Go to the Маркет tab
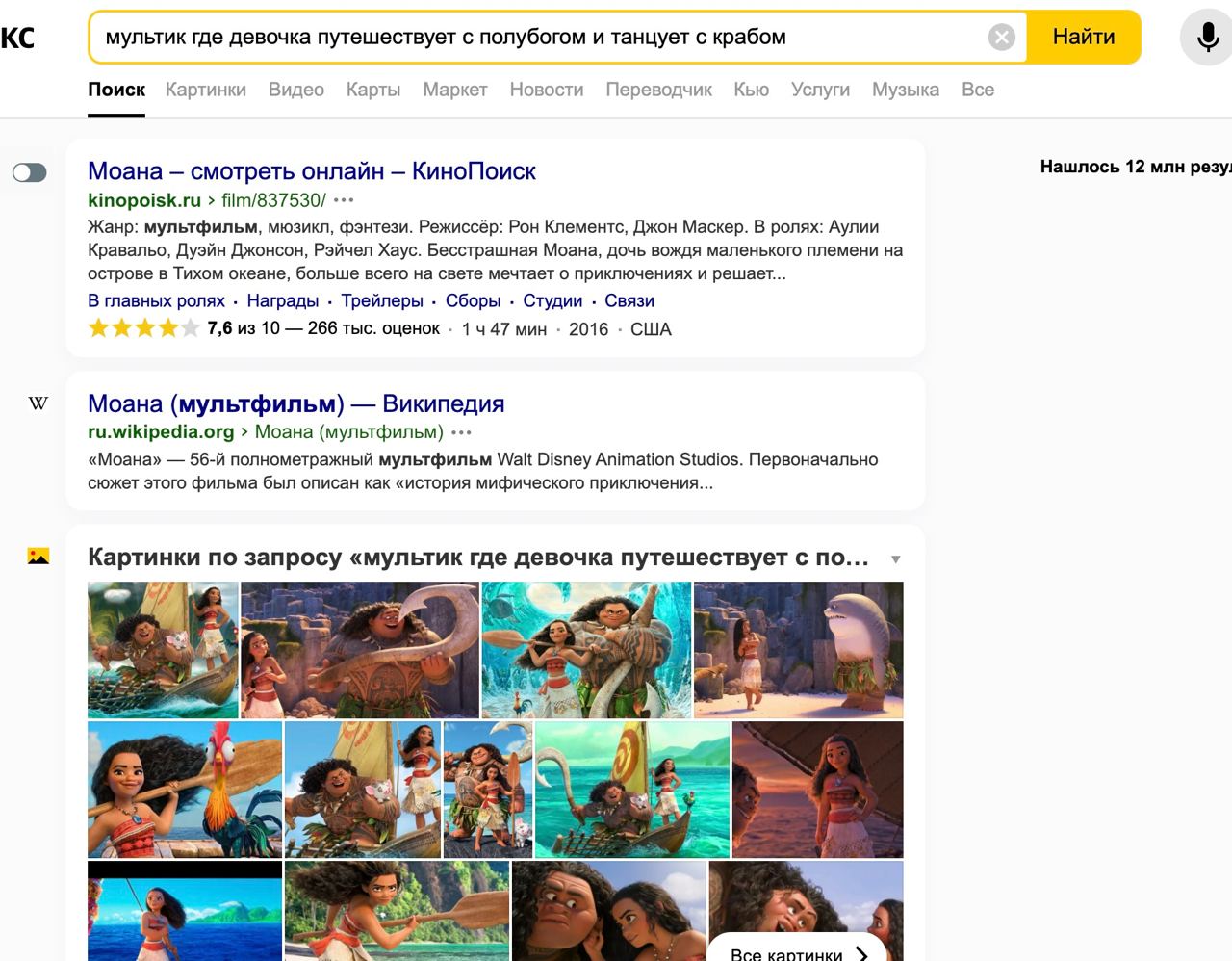1232x961 pixels. point(455,90)
